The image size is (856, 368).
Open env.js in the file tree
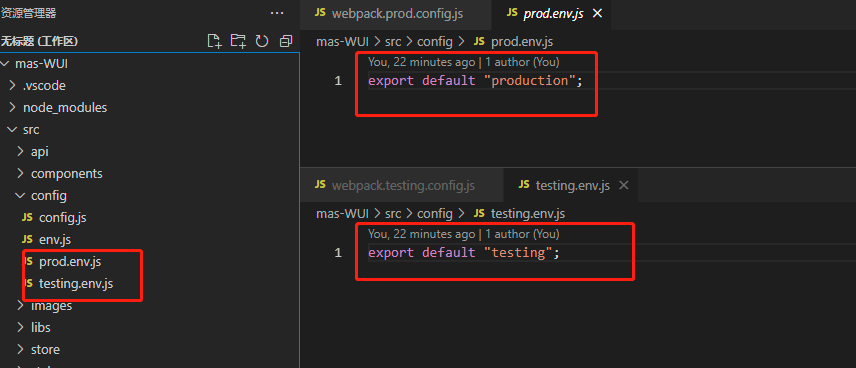[x=55, y=240]
